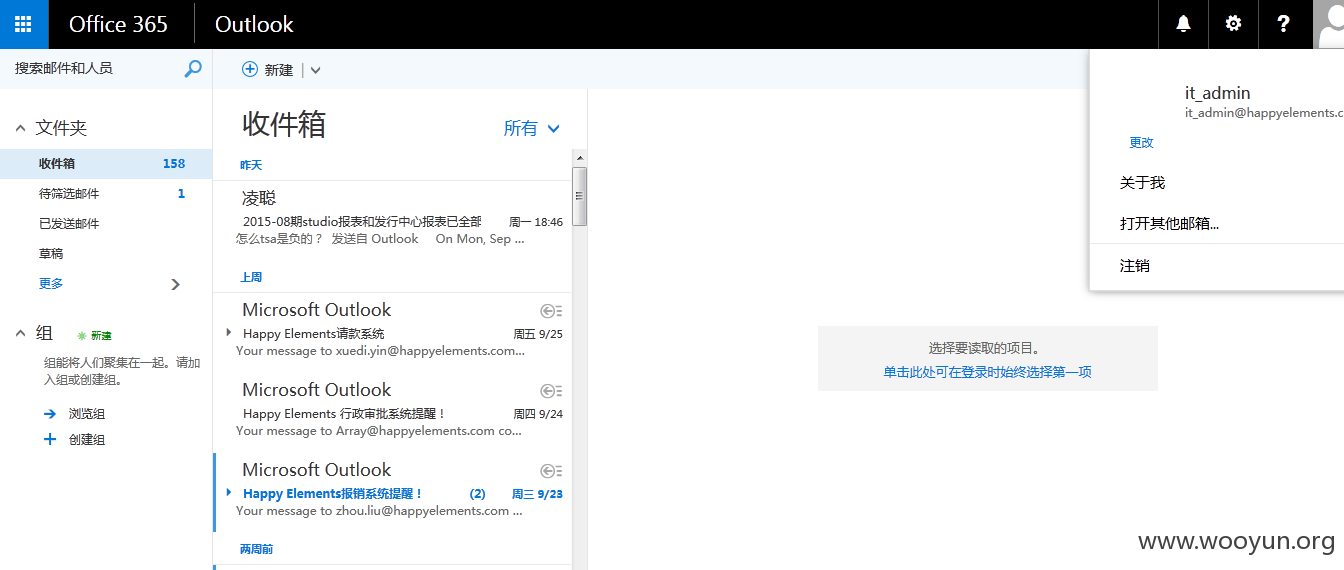Screen dimensions: 1344x570
Task: Click the 昨天 date group header
Action: [x=251, y=165]
